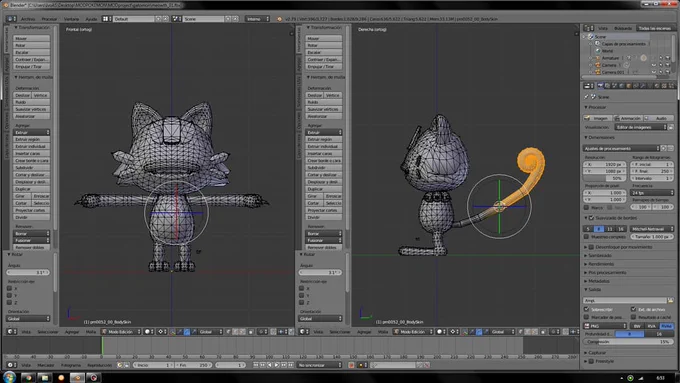Viewport: 680px width, 383px height.
Task: Open viewport shading selector in left viewport header
Action: pyautogui.click(x=149, y=332)
